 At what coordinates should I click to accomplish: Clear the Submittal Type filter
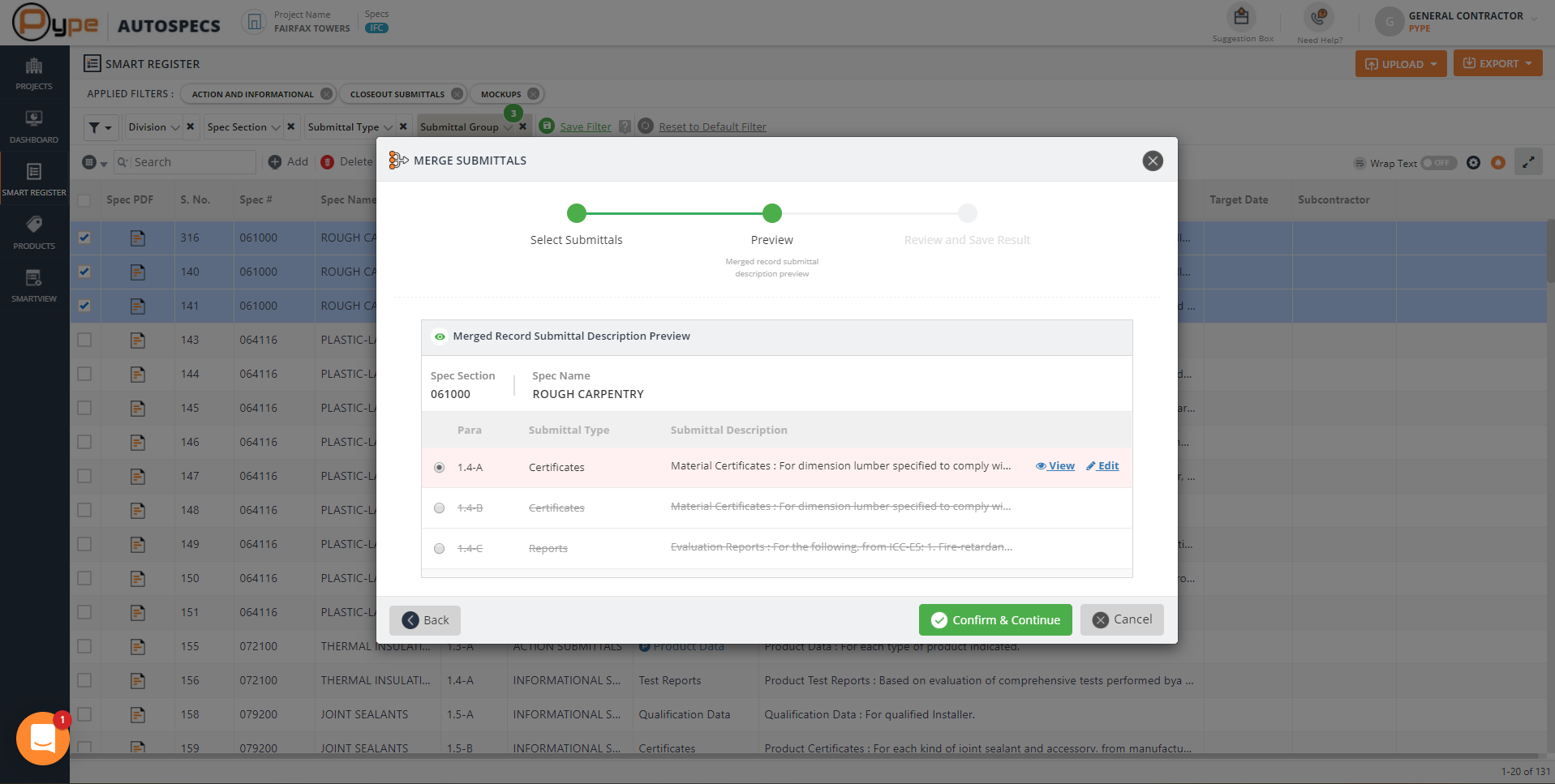pyautogui.click(x=403, y=126)
